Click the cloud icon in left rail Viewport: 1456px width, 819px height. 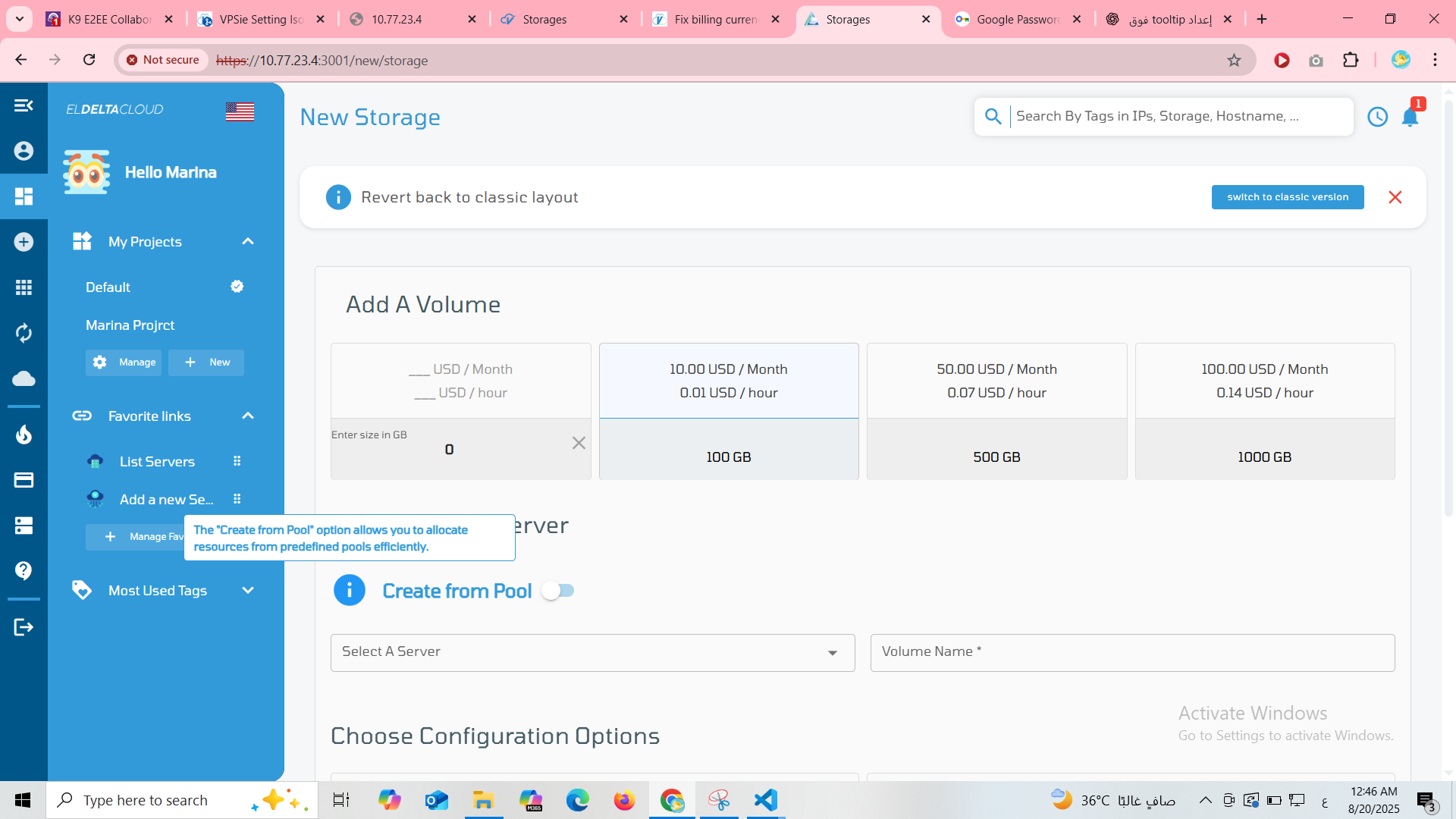[24, 378]
